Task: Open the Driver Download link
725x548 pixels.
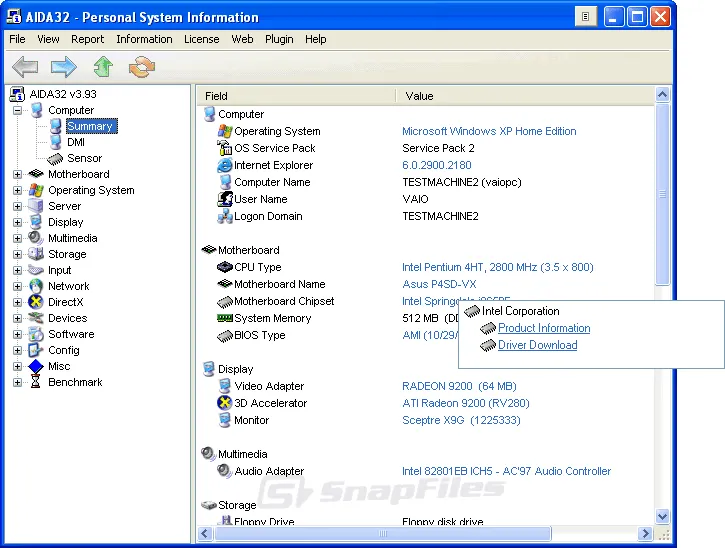Action: point(537,345)
